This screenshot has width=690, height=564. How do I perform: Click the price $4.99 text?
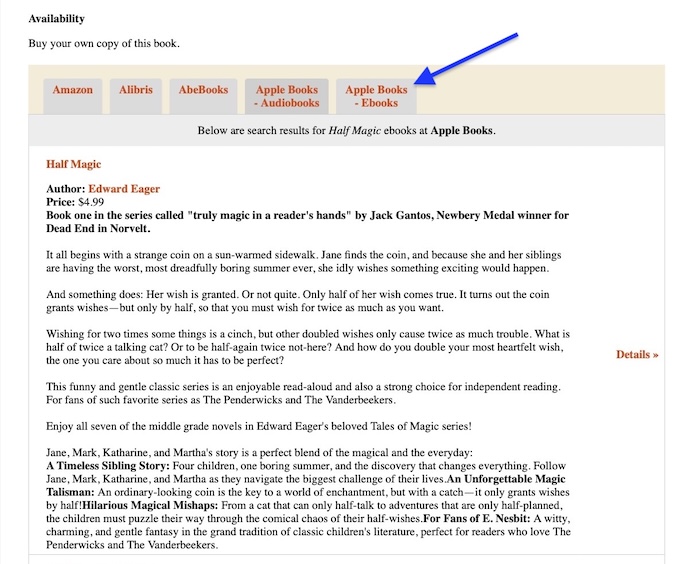click(x=91, y=202)
